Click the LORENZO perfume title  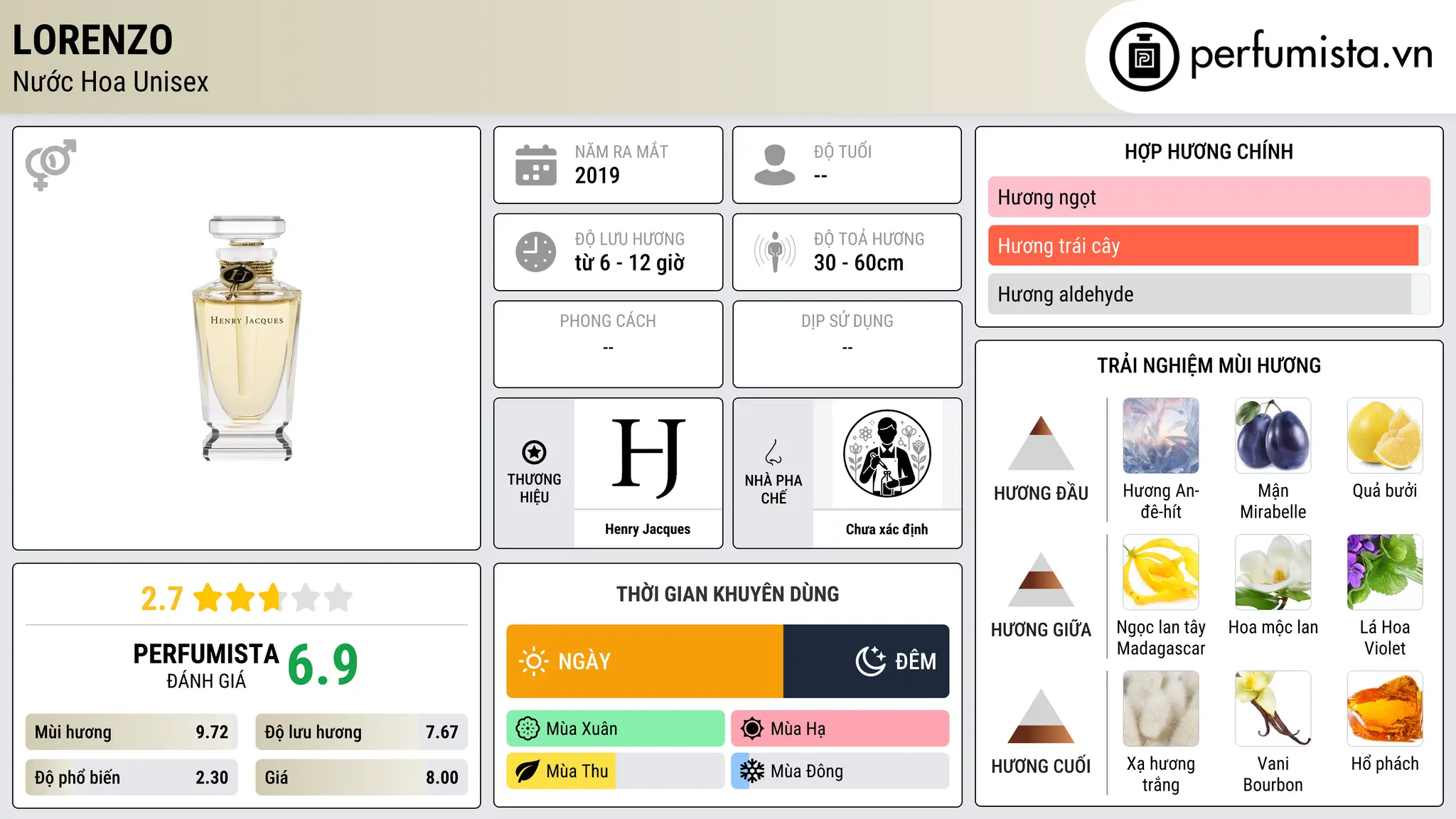(92, 40)
